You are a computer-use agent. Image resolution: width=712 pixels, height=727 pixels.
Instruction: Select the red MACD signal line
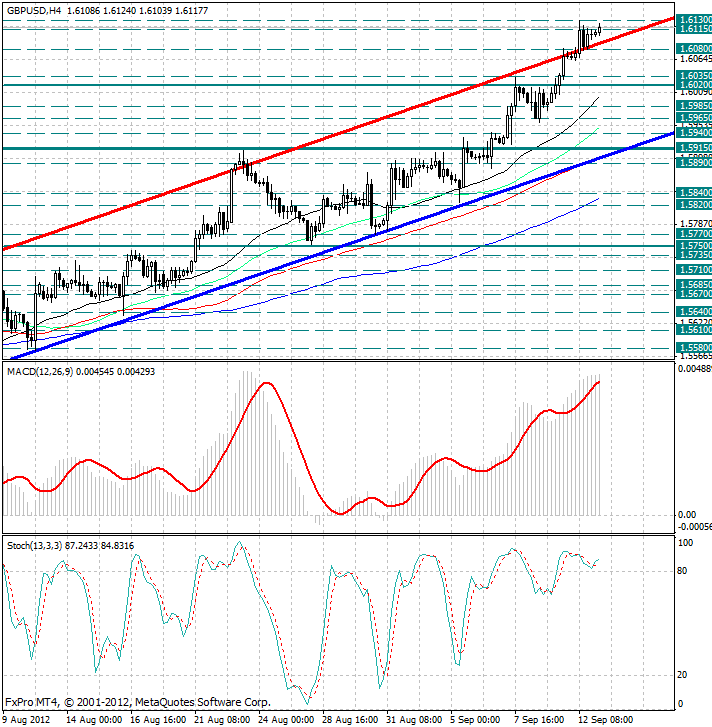coord(301,448)
